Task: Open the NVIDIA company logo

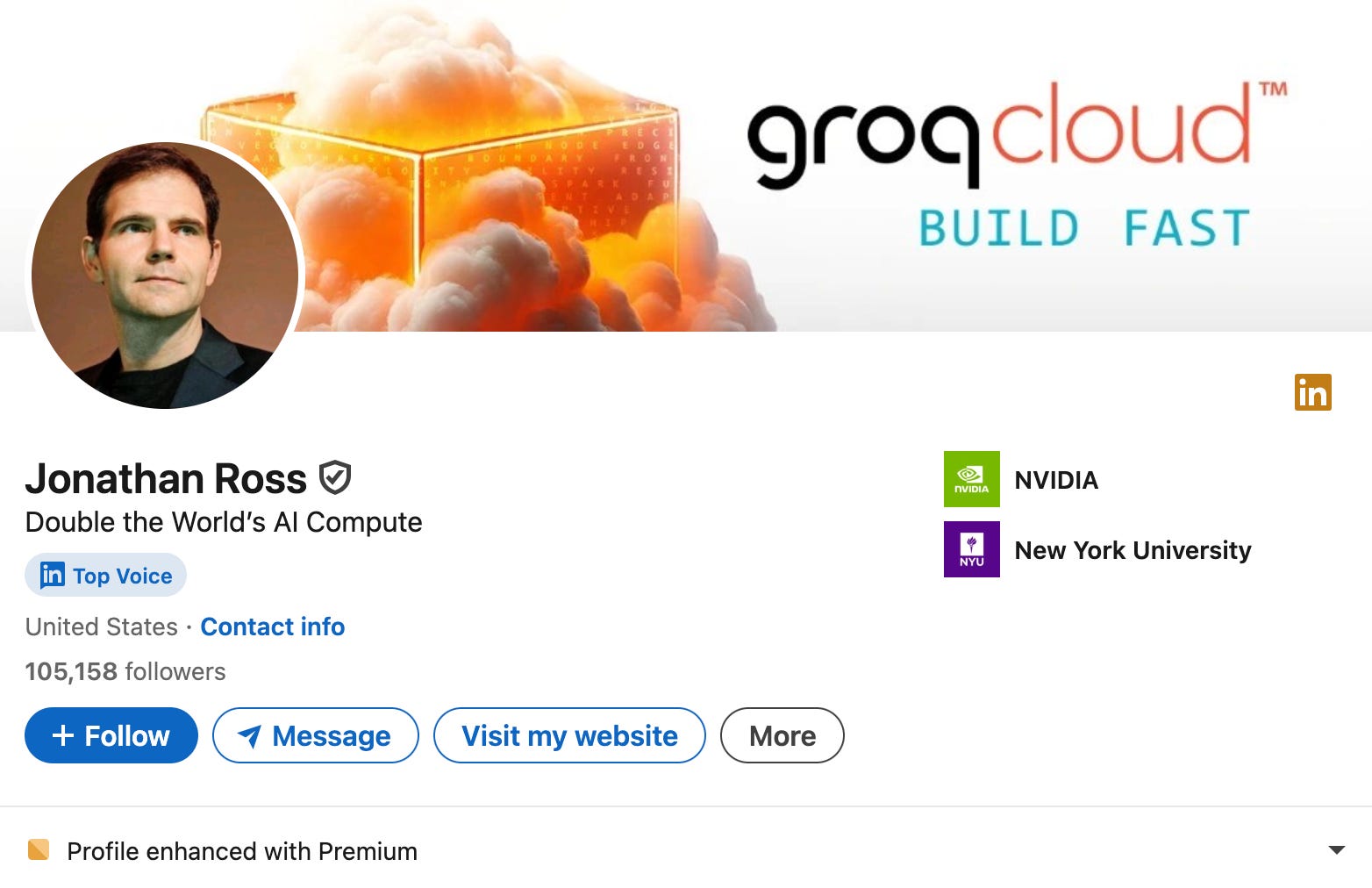Action: (971, 479)
